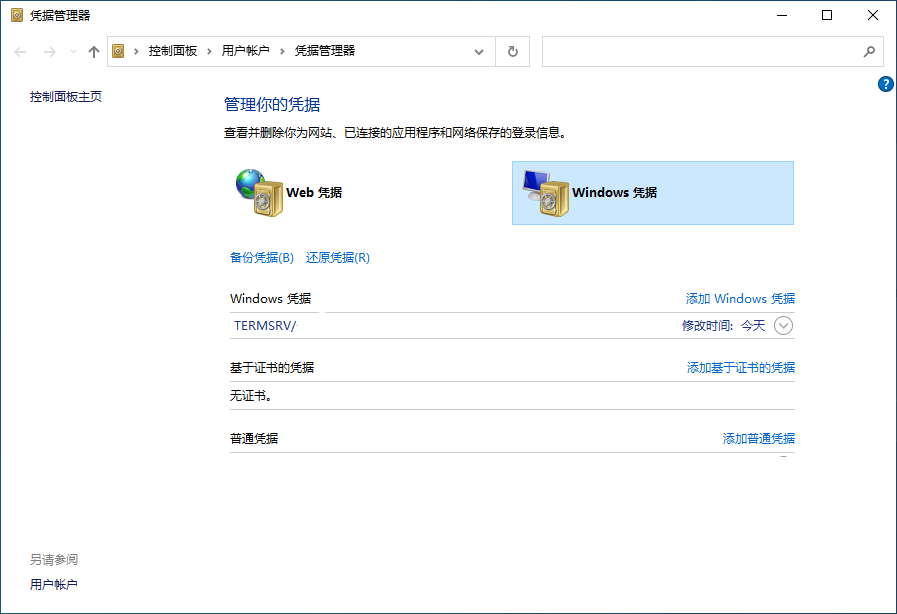Image resolution: width=897 pixels, height=614 pixels.
Task: Click 备份凭据(B) link
Action: 262,258
